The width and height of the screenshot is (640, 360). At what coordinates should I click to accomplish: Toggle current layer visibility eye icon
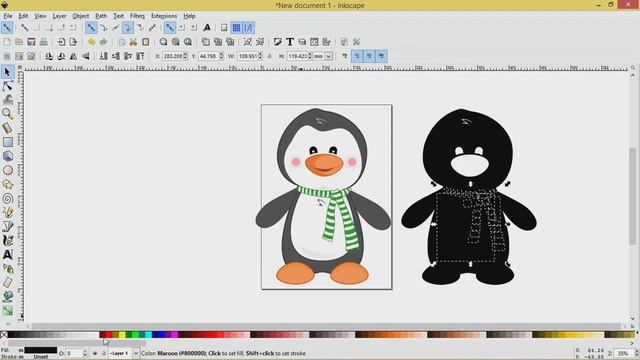pos(95,353)
